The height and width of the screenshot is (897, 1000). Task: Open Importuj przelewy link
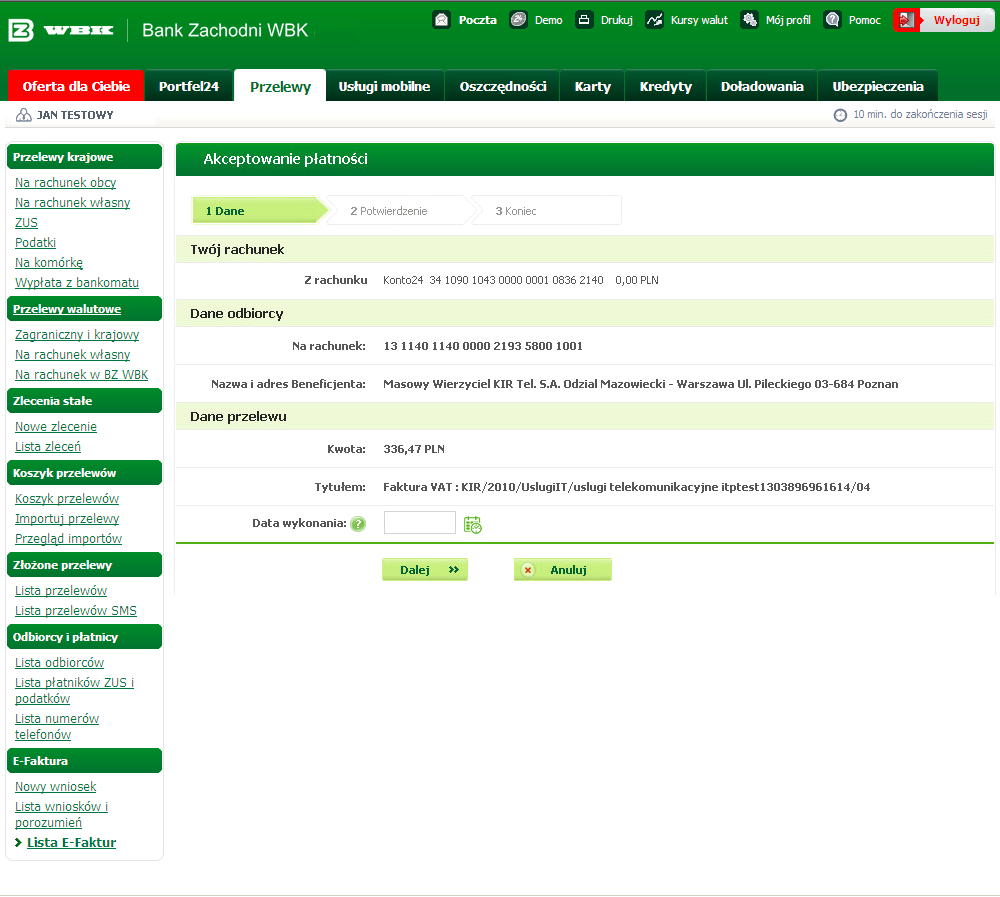[67, 519]
